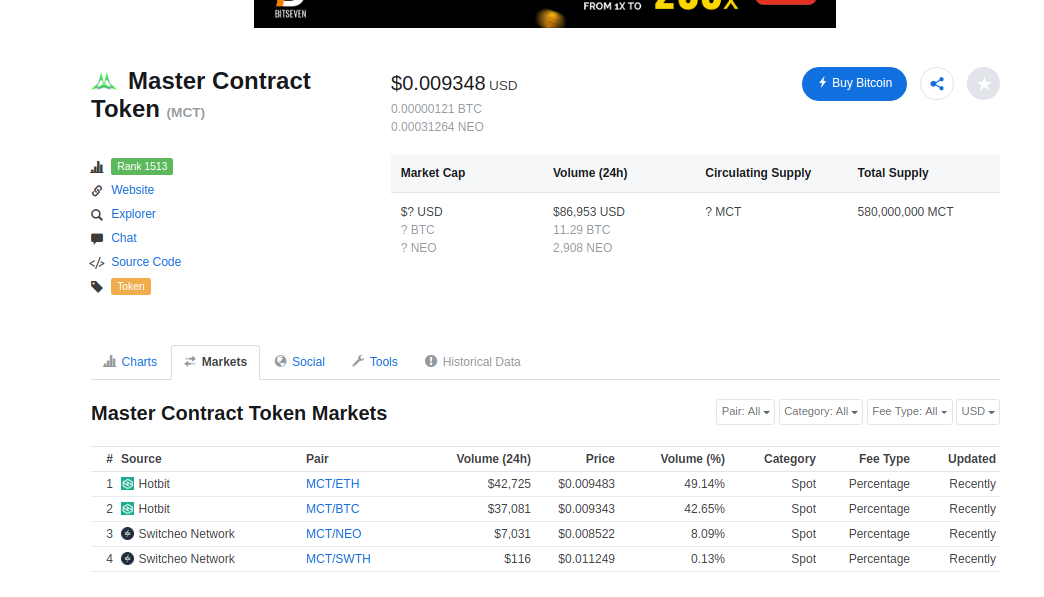
Task: Sort by the Source column header
Action: pos(141,459)
